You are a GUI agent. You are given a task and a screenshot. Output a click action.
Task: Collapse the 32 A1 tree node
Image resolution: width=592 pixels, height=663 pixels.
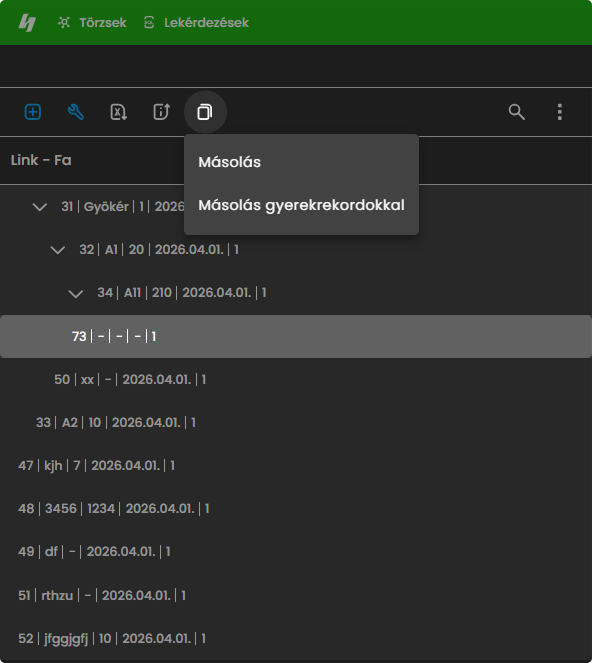(x=58, y=250)
